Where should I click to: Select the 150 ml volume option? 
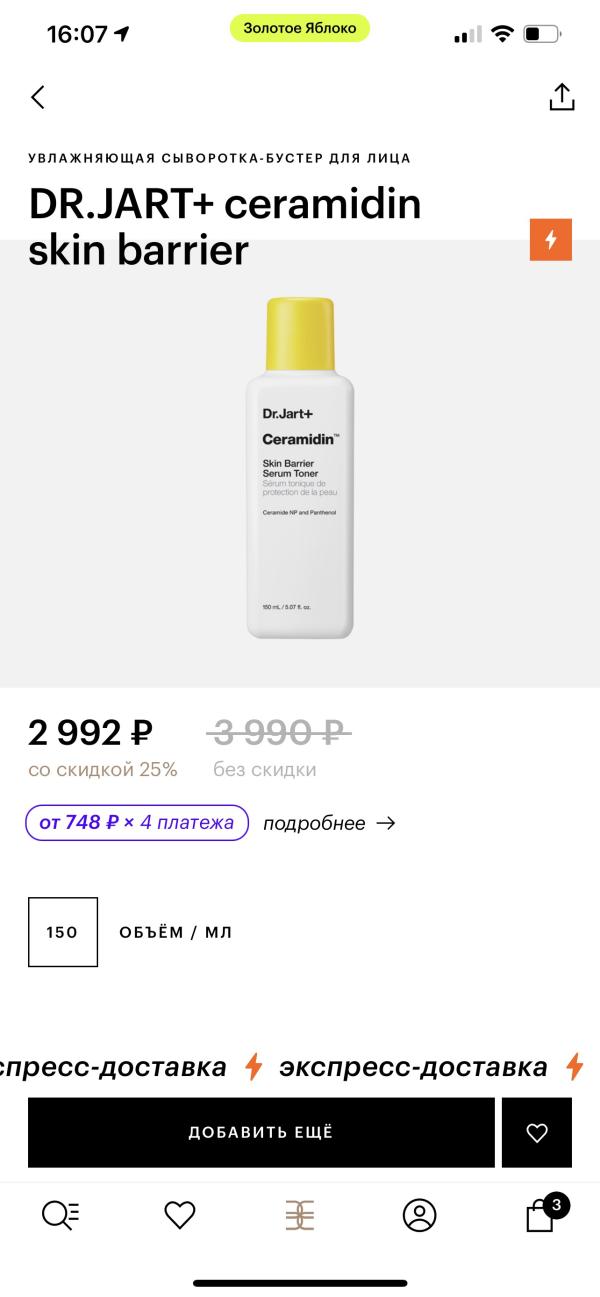pos(63,932)
